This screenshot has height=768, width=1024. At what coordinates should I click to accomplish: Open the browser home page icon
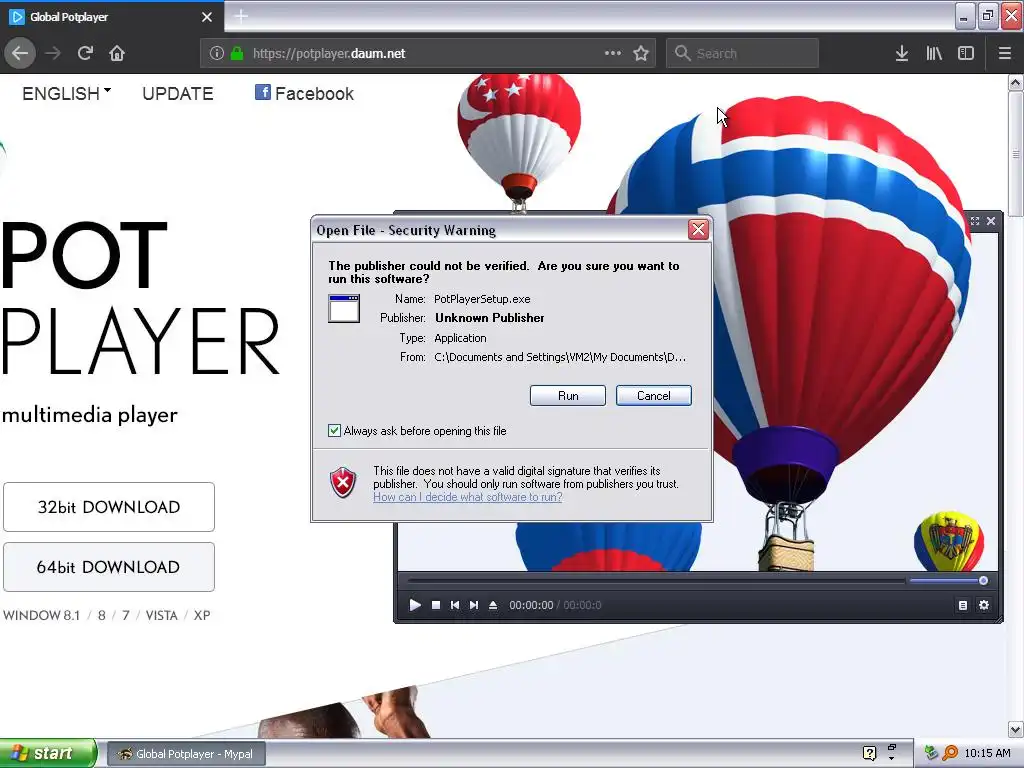(x=117, y=53)
